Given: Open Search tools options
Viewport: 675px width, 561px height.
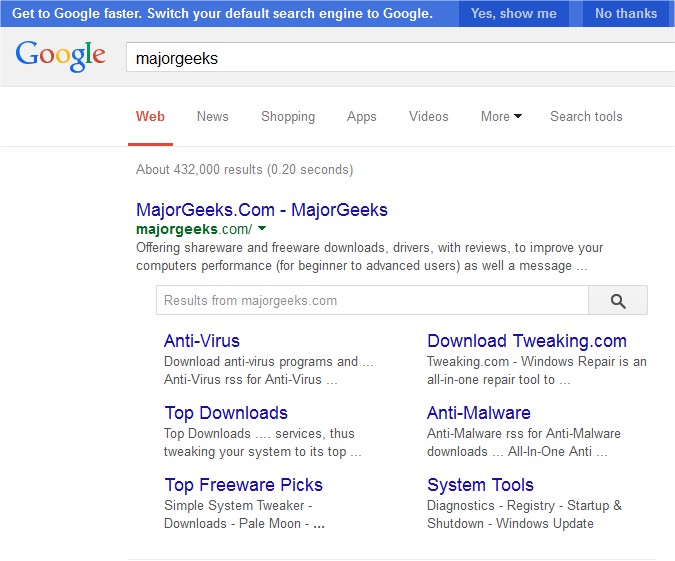Looking at the screenshot, I should click(x=586, y=116).
